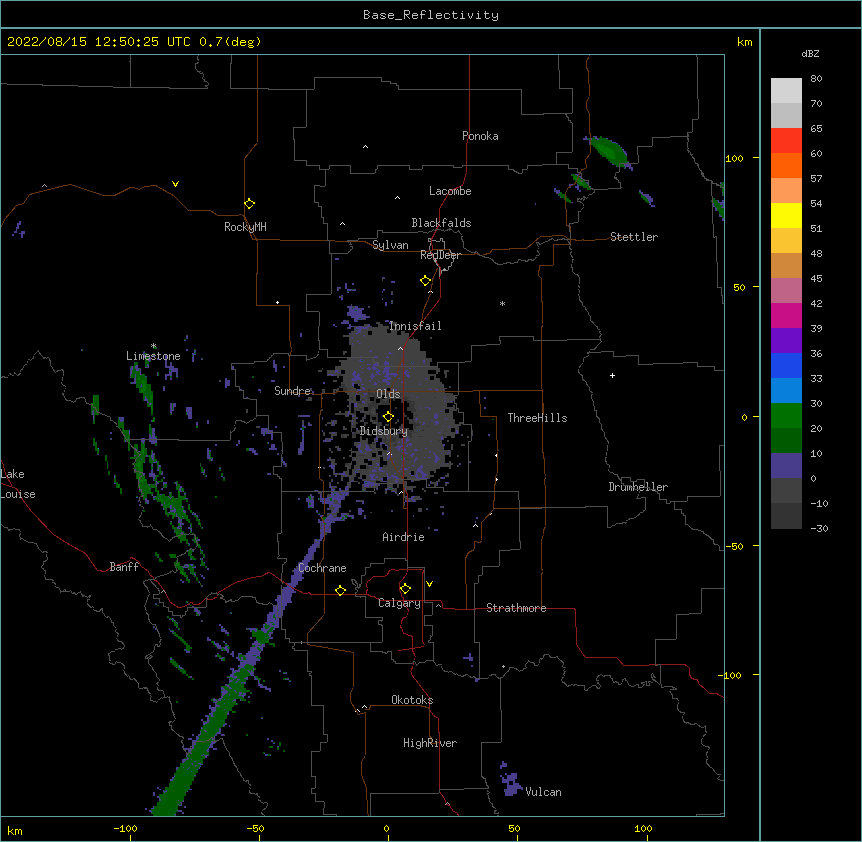Screen dimensions: 862x842
Task: Click the 50 tick label on the vertical axis
Action: pyautogui.click(x=739, y=287)
